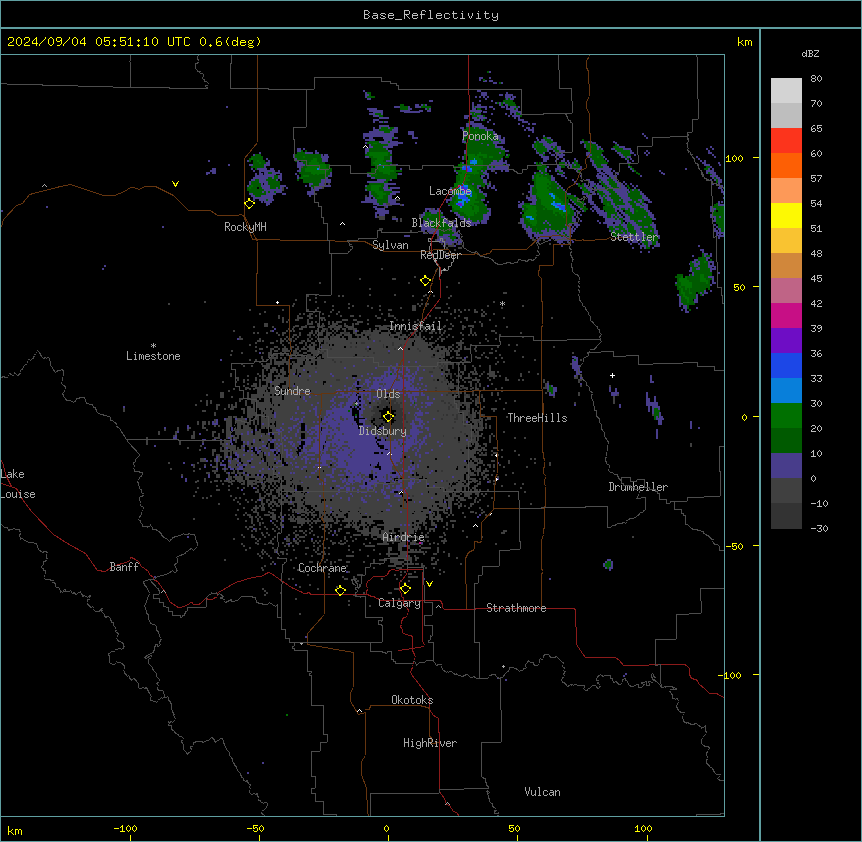The width and height of the screenshot is (862, 842).
Task: Click the yellow diamond marker at Calgary
Action: point(405,589)
